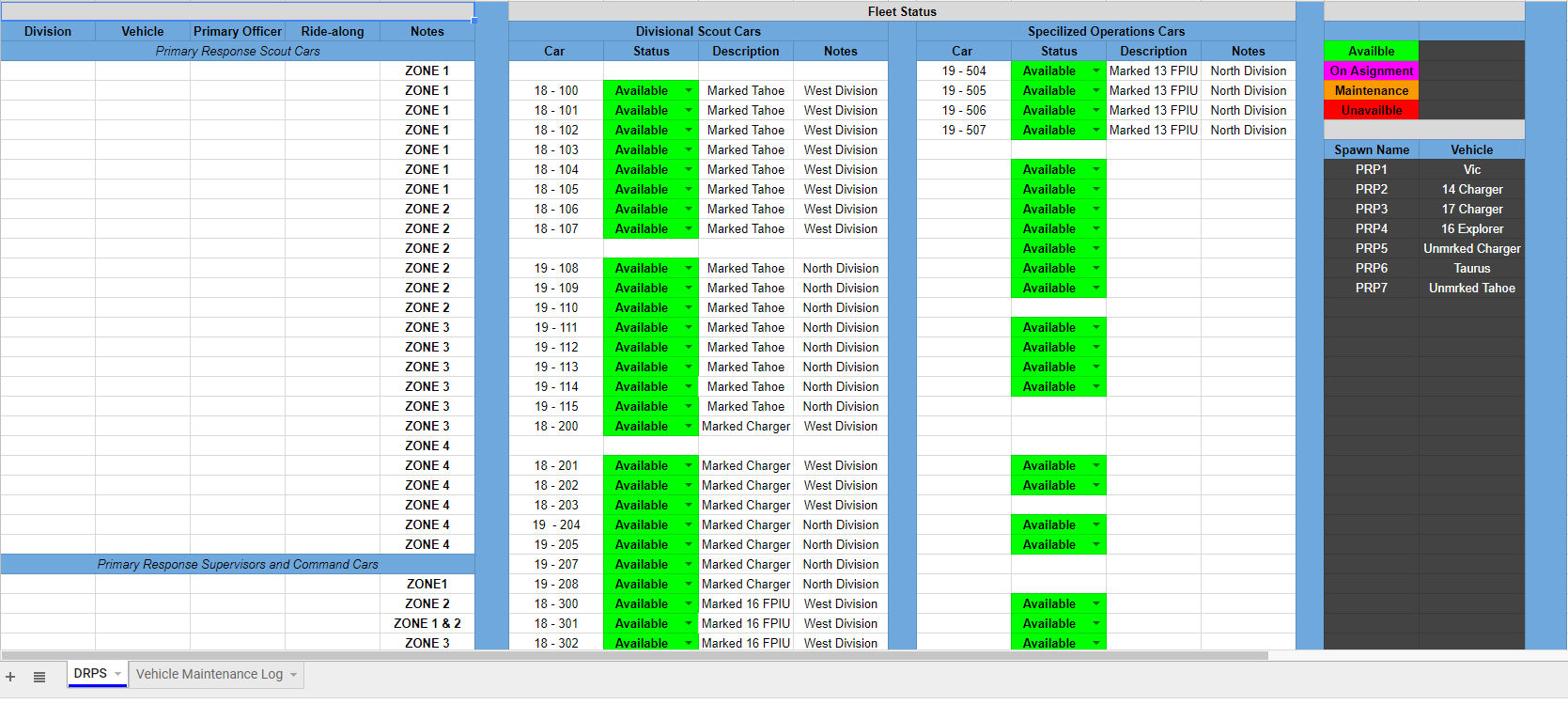Open Vehicle Maintenance Log tab menu arrow
The height and width of the screenshot is (704, 1568).
tap(293, 675)
